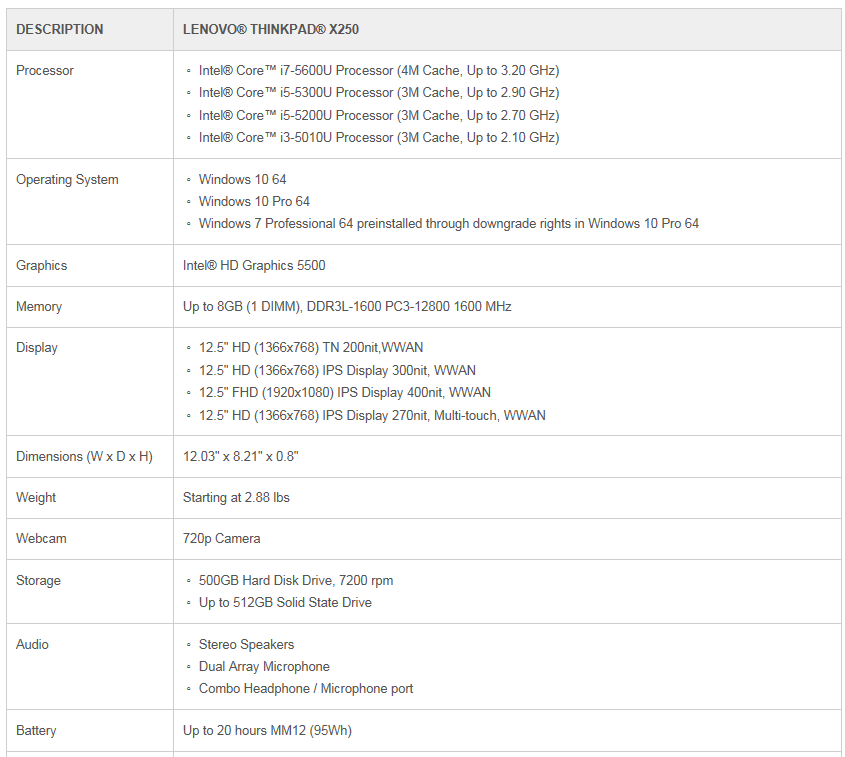Click the Combo Headphone / Microphone port line
Image resolution: width=845 pixels, height=757 pixels.
click(306, 689)
